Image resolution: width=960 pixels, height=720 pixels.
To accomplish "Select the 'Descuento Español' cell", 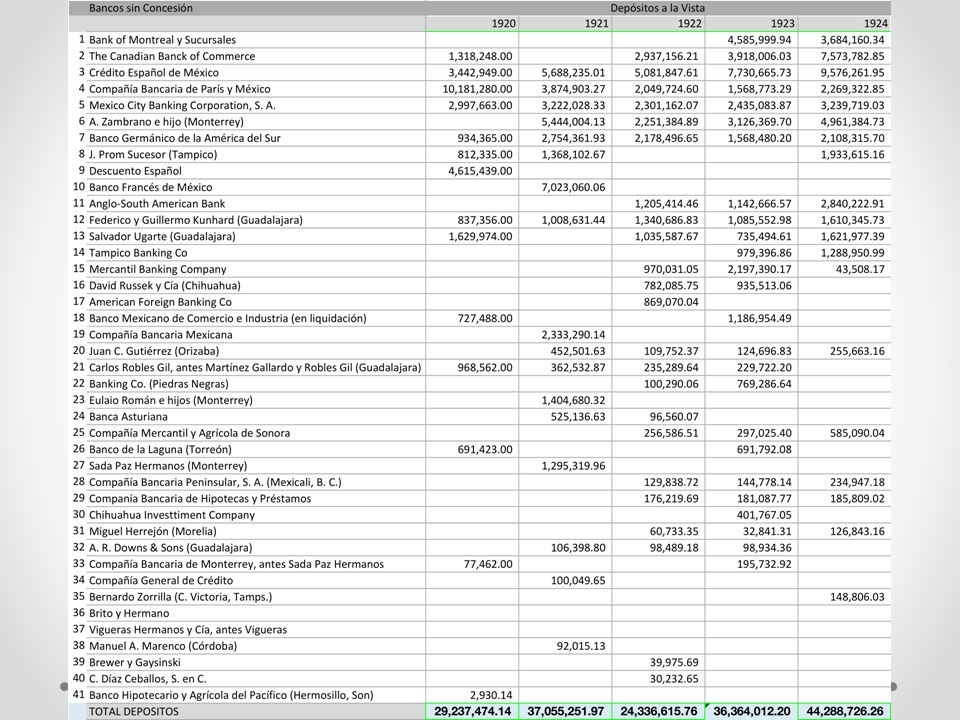I will (256, 171).
